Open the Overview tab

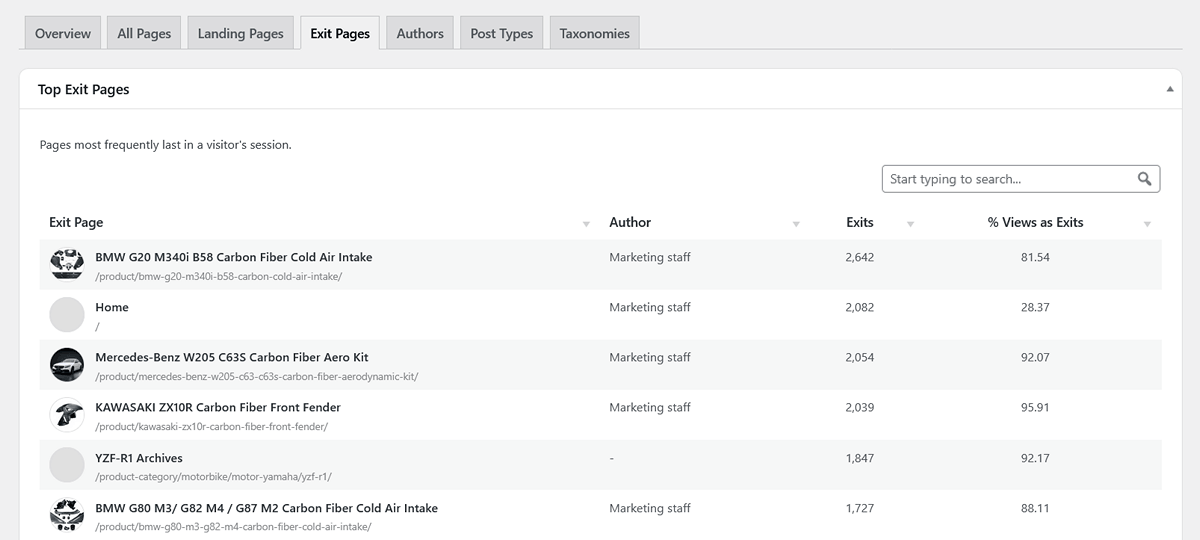(63, 33)
